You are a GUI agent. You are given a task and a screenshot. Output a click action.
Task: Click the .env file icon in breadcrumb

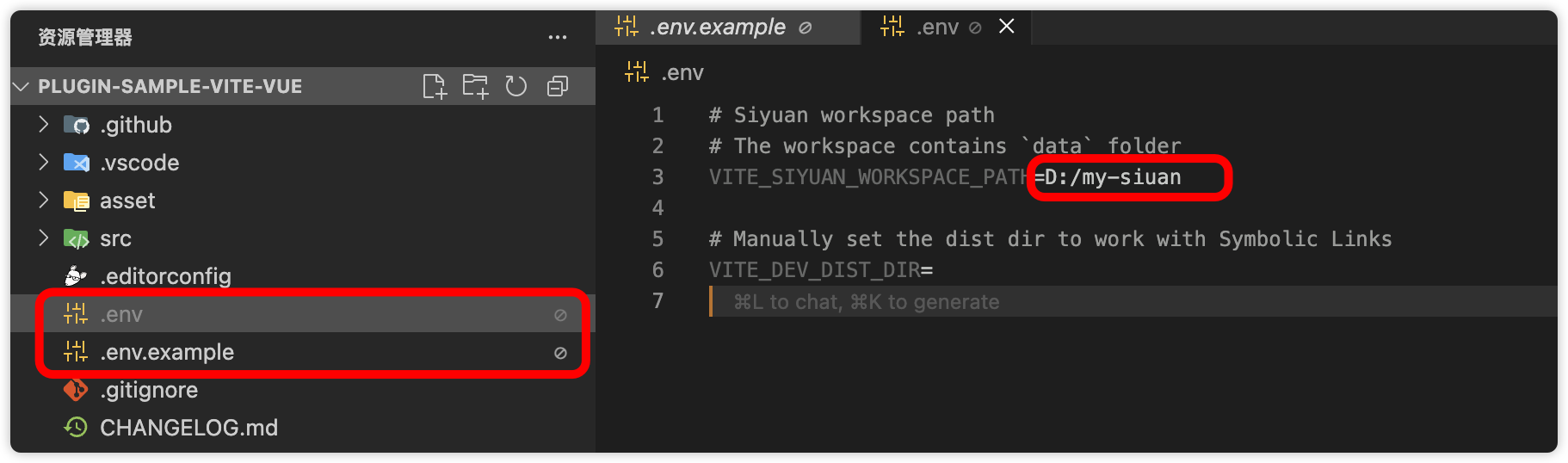pyautogui.click(x=637, y=72)
